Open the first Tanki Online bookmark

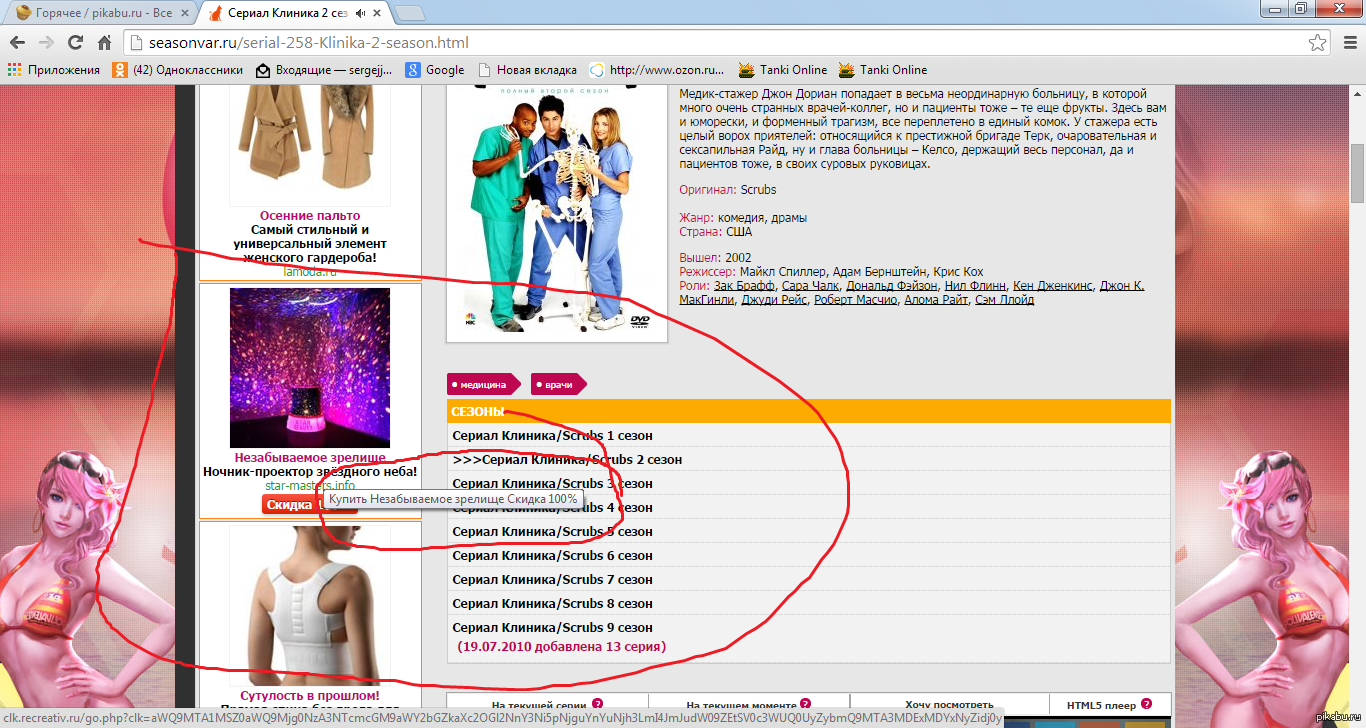pos(783,70)
